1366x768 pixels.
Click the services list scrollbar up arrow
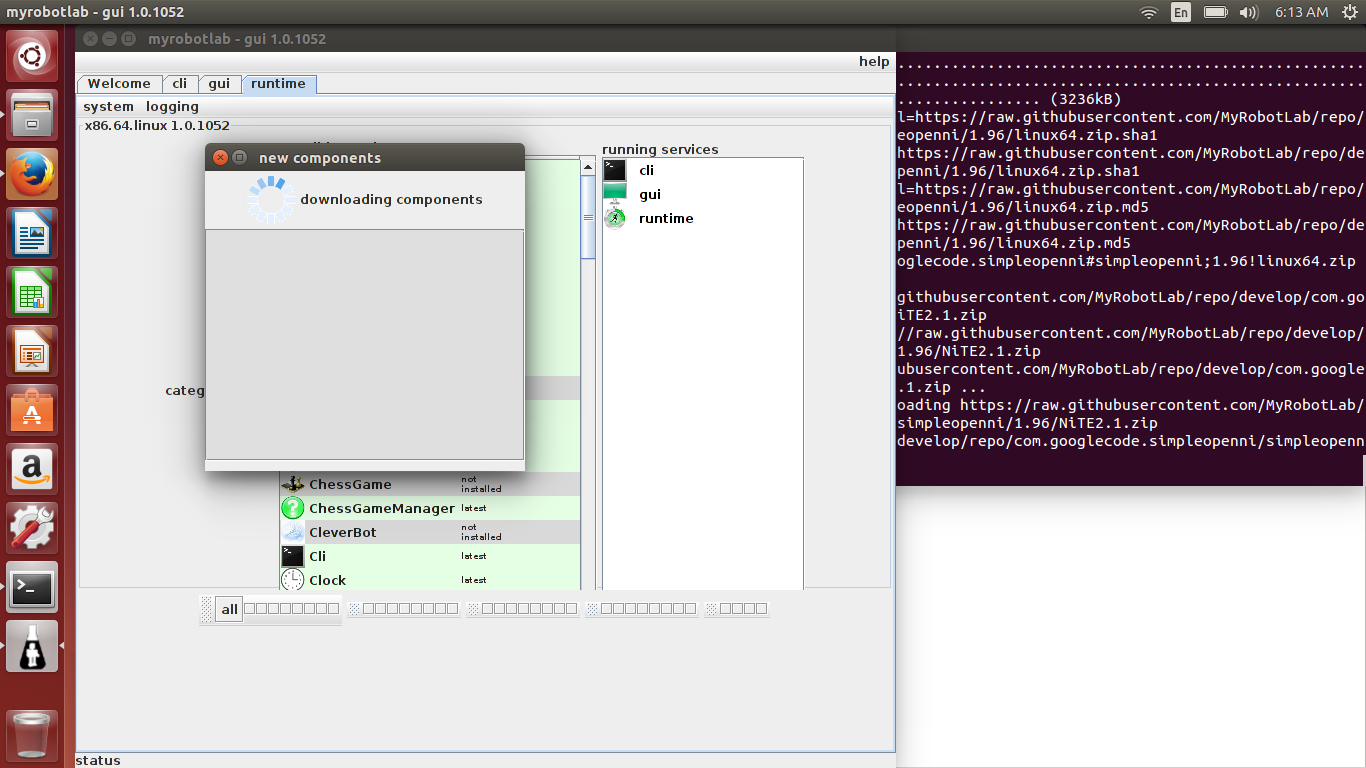tap(588, 167)
